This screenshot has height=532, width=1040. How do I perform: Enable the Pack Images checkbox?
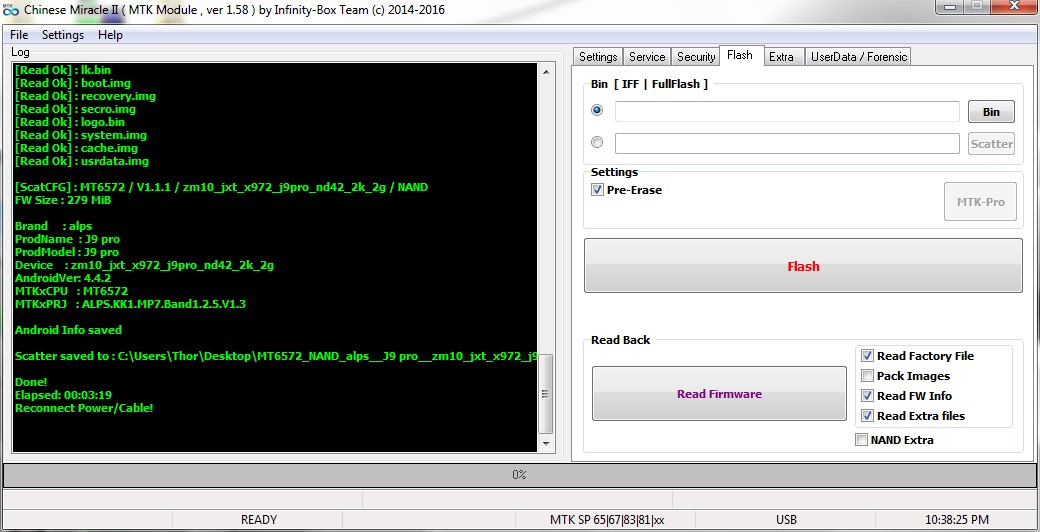(867, 375)
